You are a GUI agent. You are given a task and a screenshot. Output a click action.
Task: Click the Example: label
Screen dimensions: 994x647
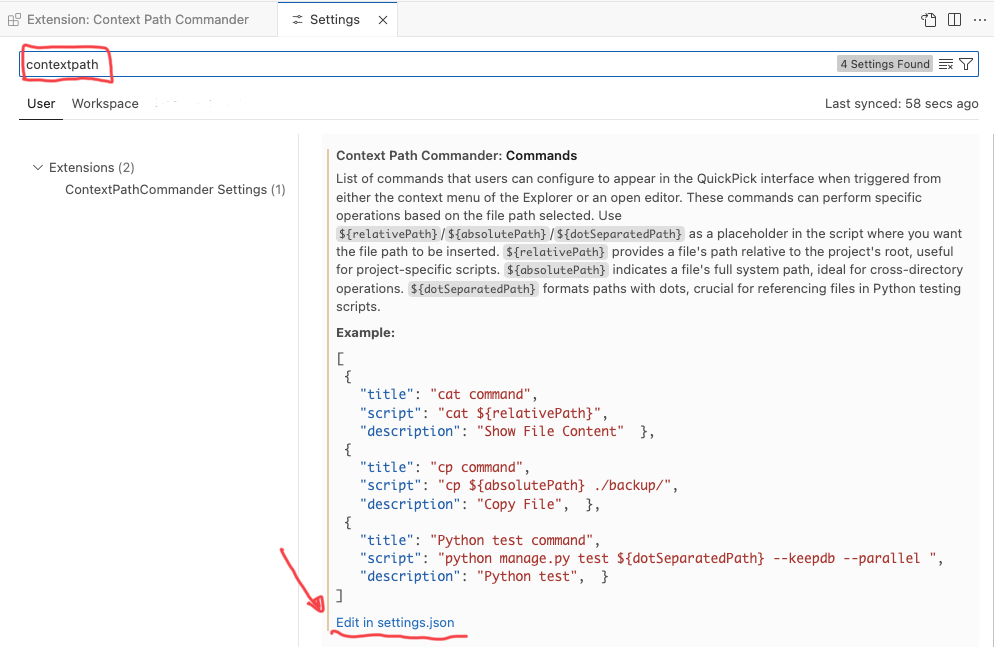tap(365, 333)
